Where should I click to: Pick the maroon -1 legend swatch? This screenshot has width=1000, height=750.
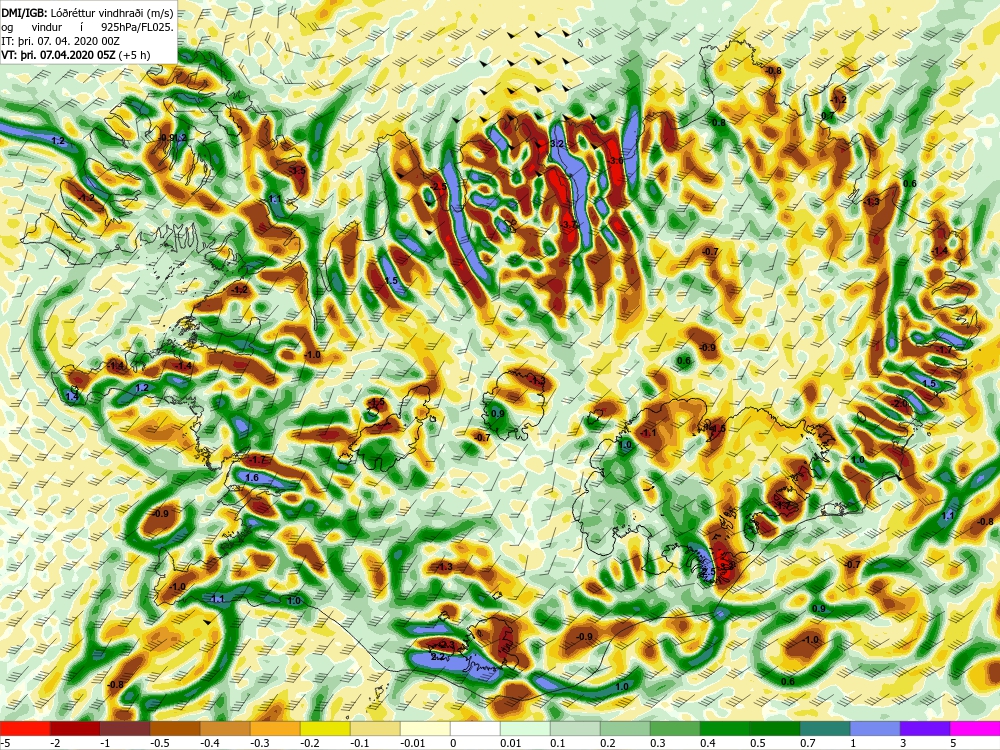coord(125,728)
